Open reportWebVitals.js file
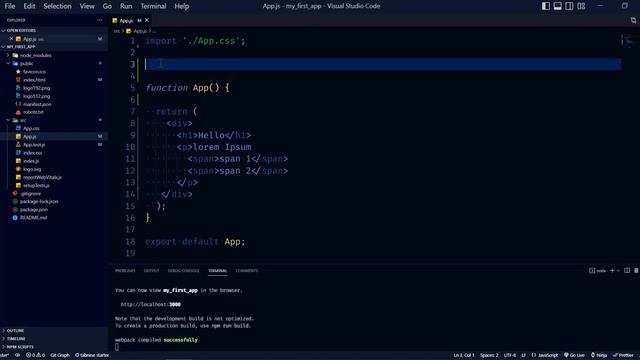Image resolution: width=640 pixels, height=360 pixels. tap(42, 177)
